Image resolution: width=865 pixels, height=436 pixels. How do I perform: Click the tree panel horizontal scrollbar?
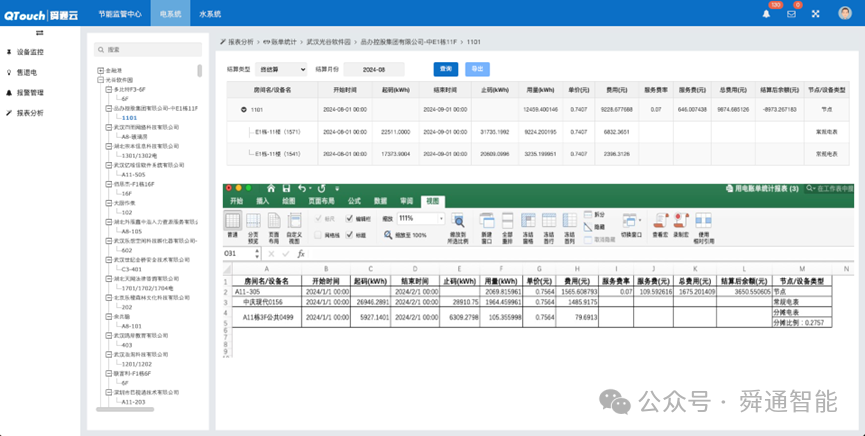pos(125,410)
